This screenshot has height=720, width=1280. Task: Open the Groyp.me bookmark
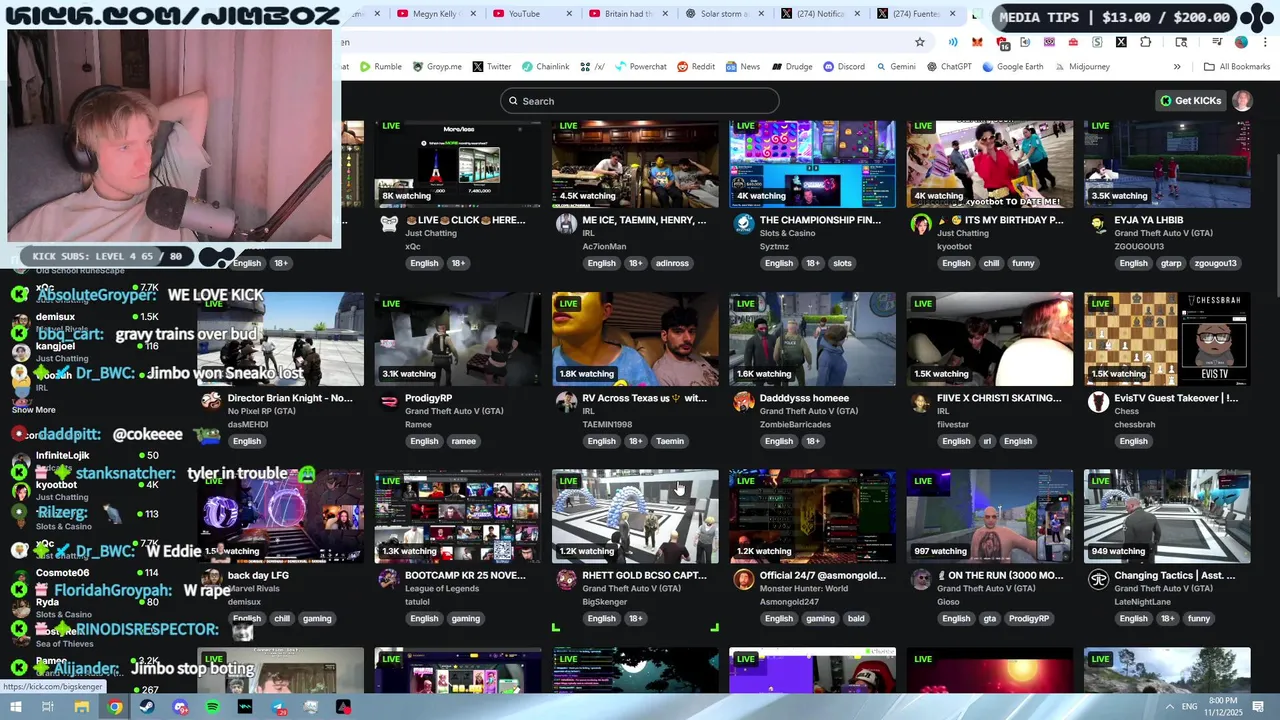tap(436, 67)
